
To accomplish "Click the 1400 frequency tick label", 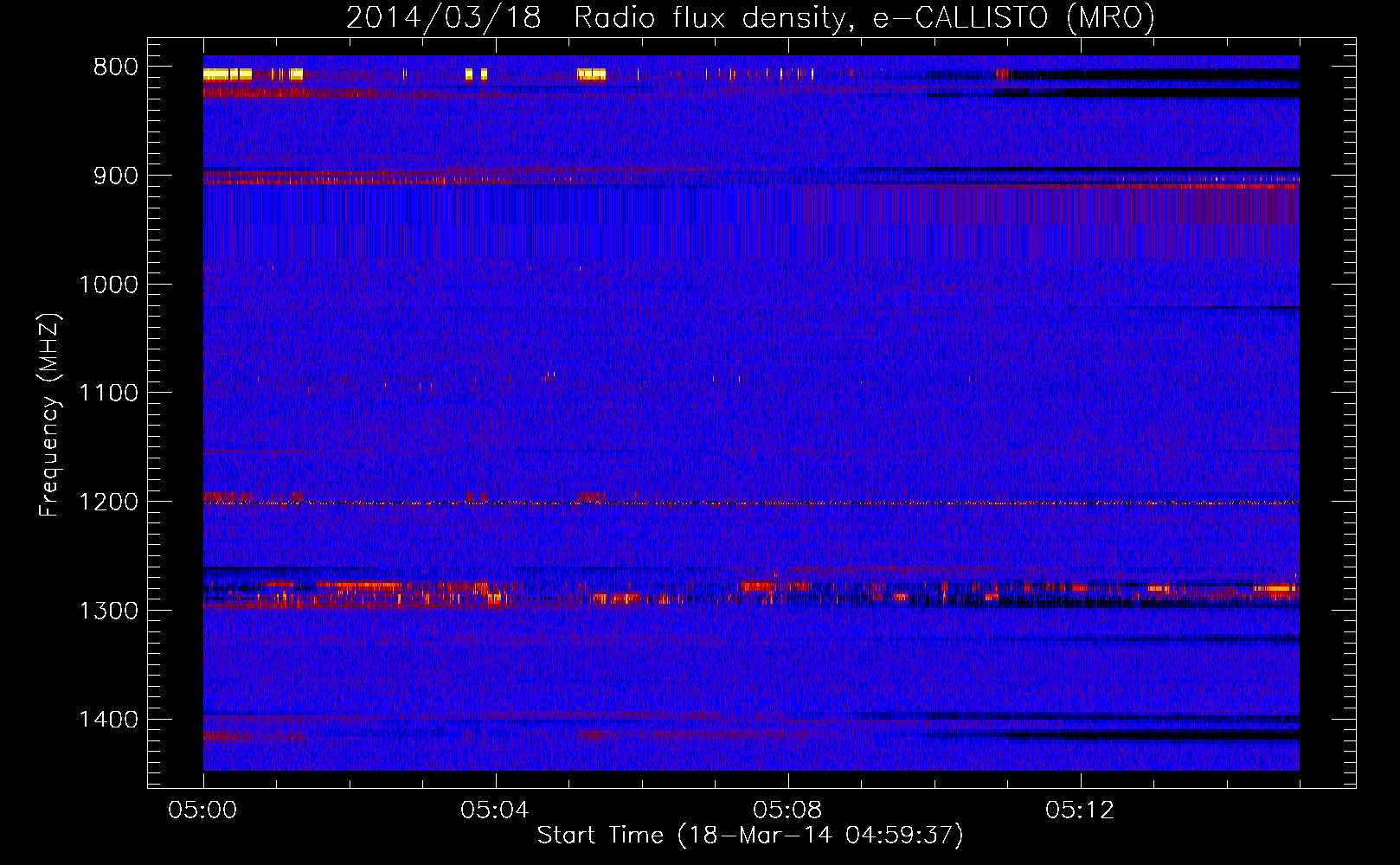I will (108, 719).
